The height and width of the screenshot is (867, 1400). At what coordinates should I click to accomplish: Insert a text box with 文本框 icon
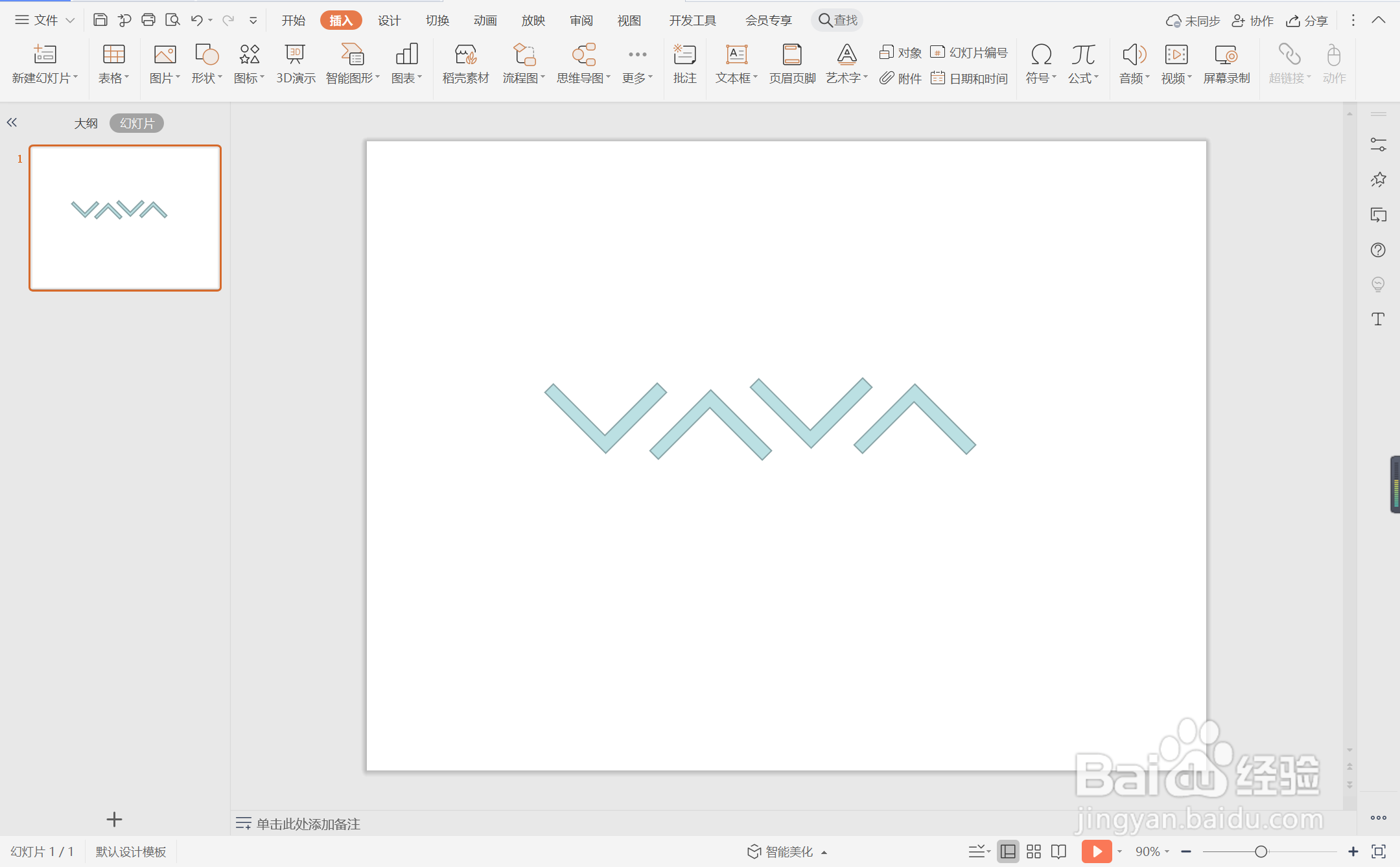tap(736, 56)
